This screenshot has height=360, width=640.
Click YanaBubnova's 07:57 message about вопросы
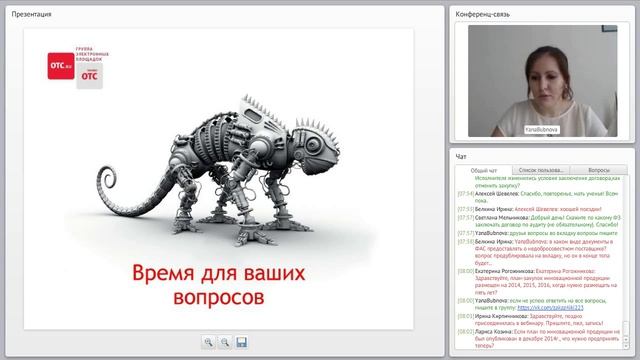coord(538,233)
